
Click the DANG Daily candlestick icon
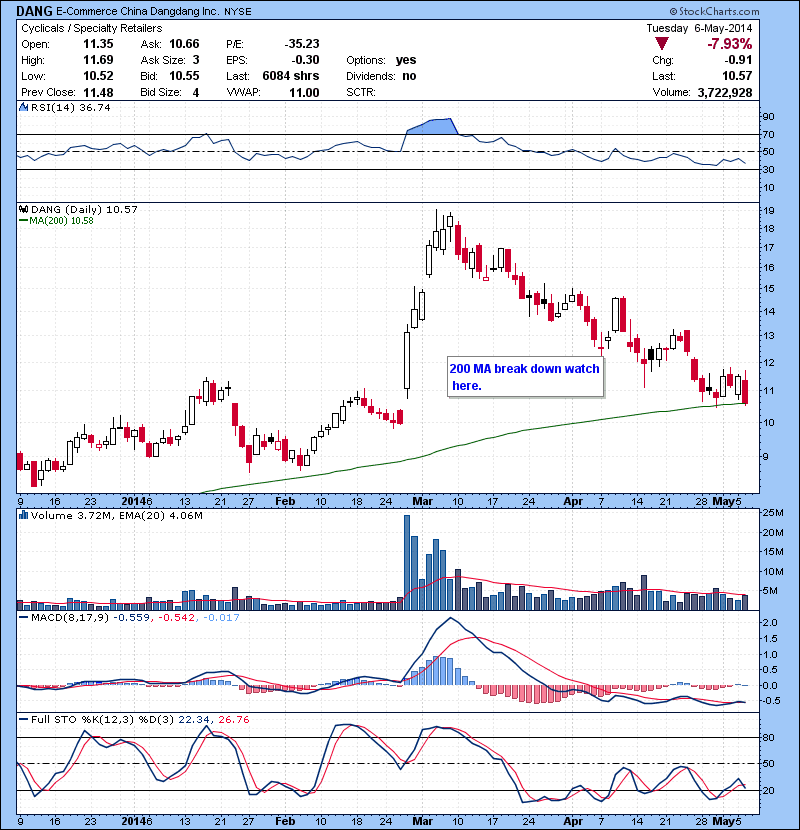[x=23, y=210]
